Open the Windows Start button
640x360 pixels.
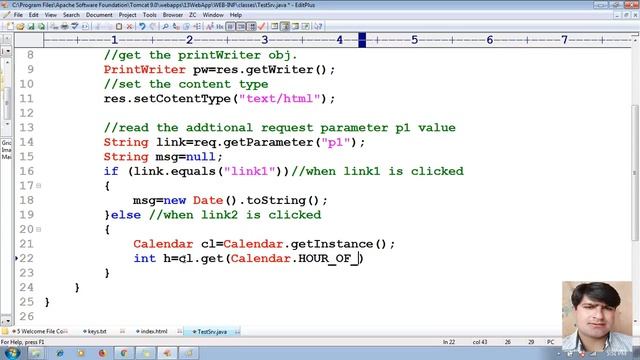point(12,353)
